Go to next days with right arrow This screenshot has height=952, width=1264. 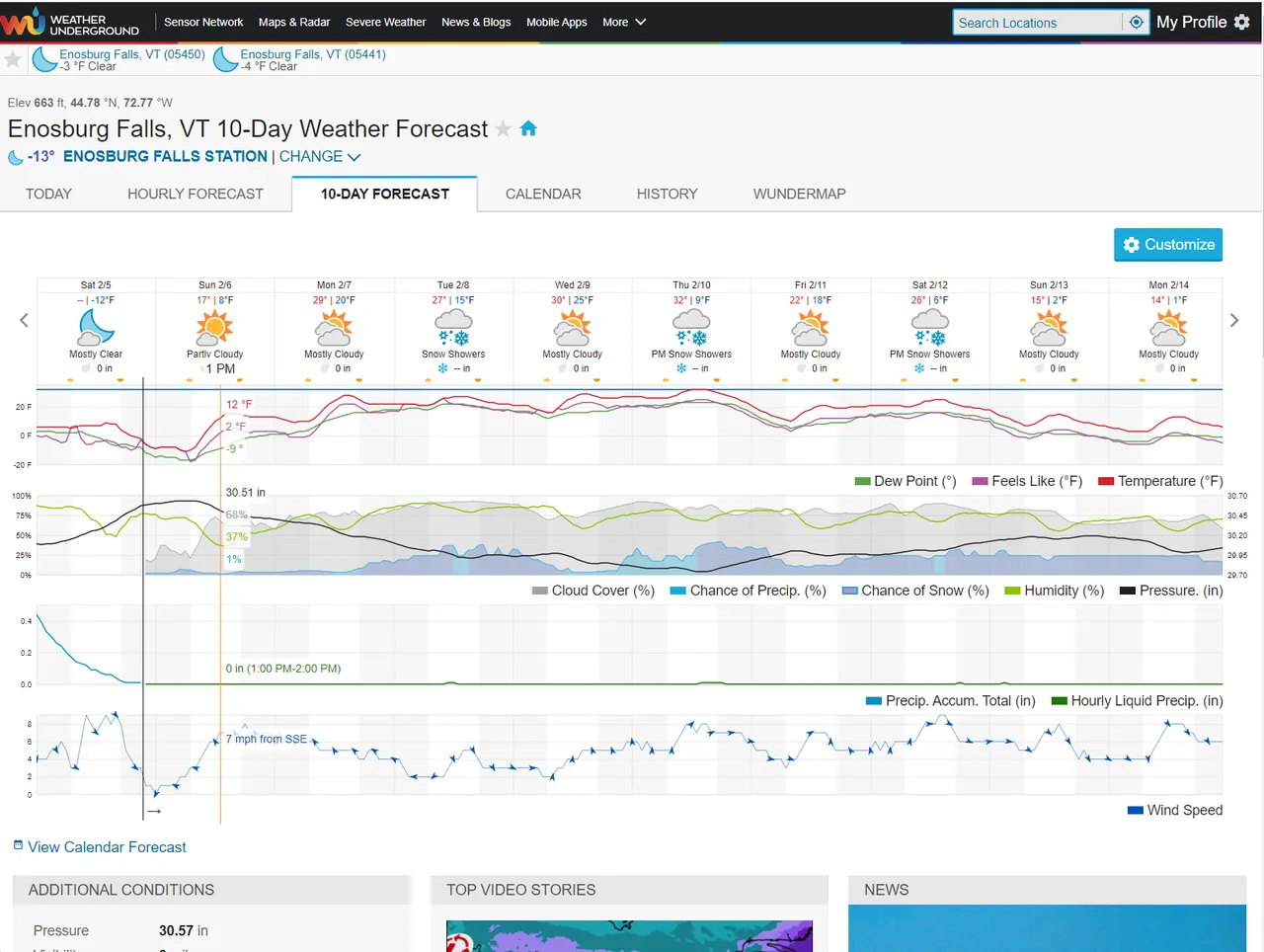(x=1234, y=320)
